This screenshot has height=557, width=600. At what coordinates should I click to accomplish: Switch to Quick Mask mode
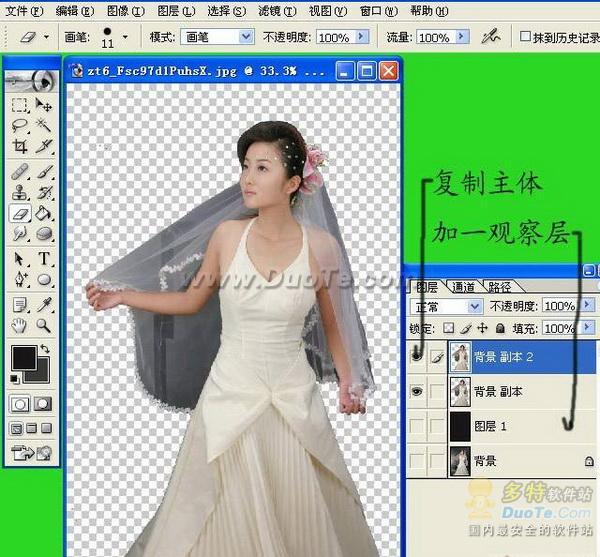click(x=43, y=404)
